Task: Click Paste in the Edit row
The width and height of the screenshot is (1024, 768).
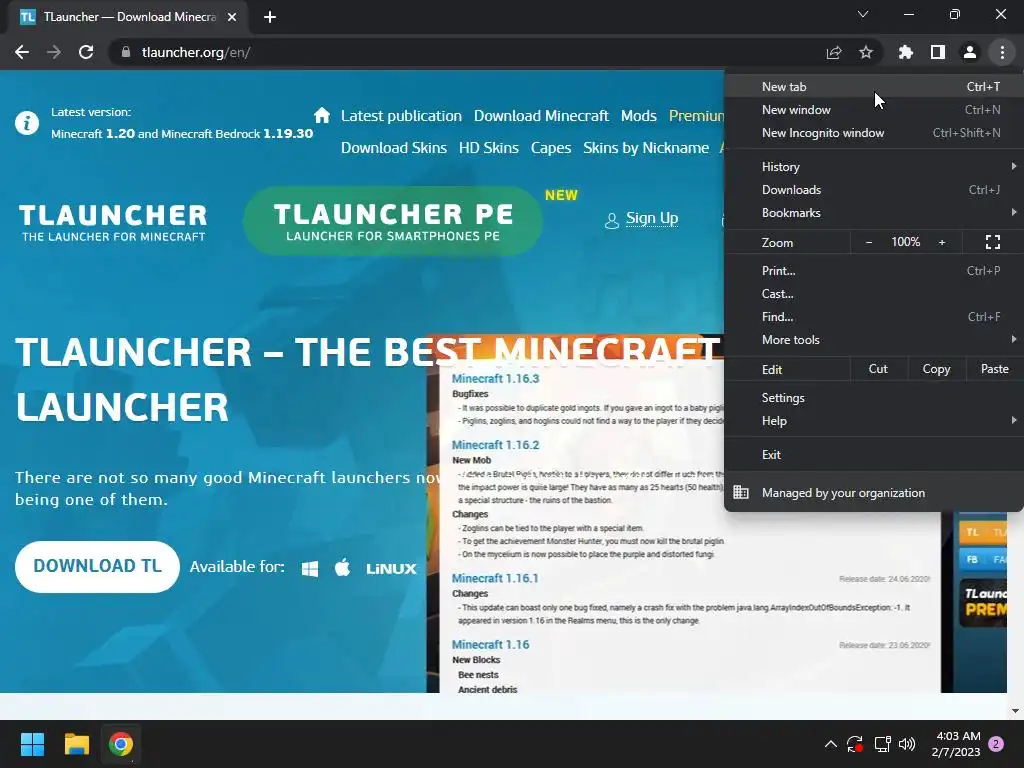Action: 995,369
